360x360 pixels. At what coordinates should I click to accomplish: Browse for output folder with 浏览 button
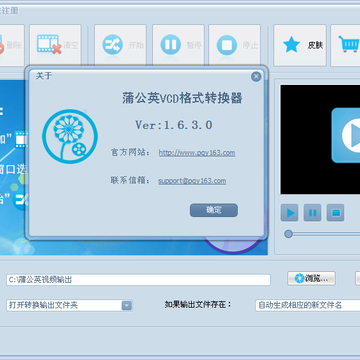coord(311,278)
